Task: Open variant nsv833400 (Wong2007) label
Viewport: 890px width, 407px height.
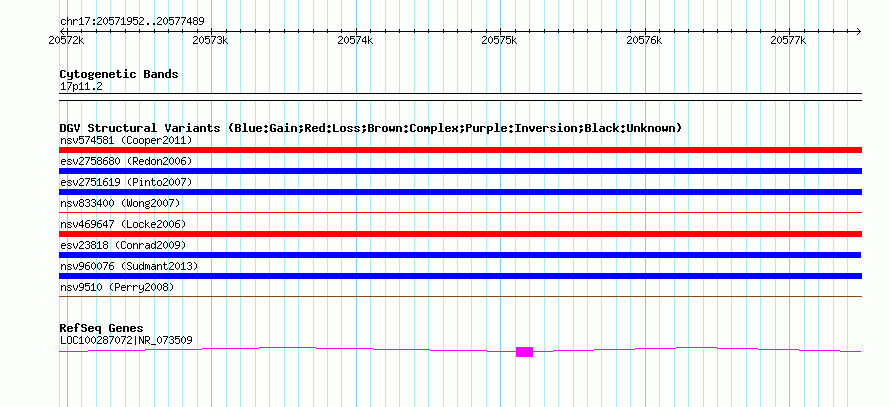Action: [120, 203]
